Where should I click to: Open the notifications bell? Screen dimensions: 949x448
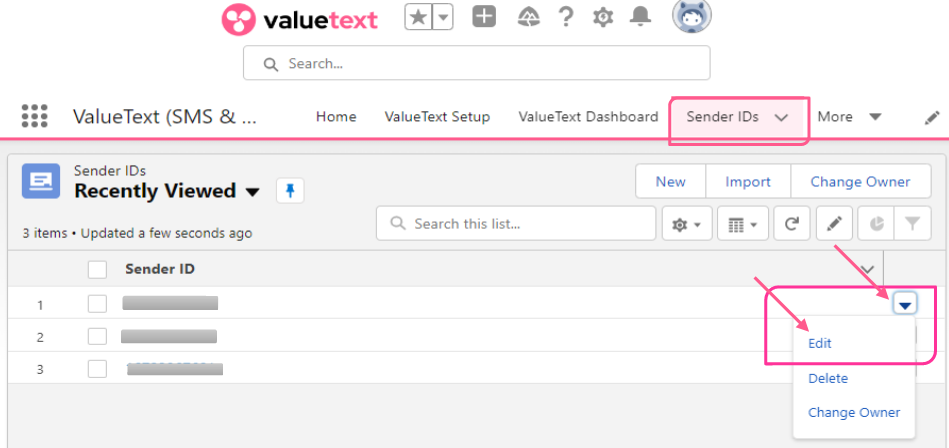click(x=641, y=17)
